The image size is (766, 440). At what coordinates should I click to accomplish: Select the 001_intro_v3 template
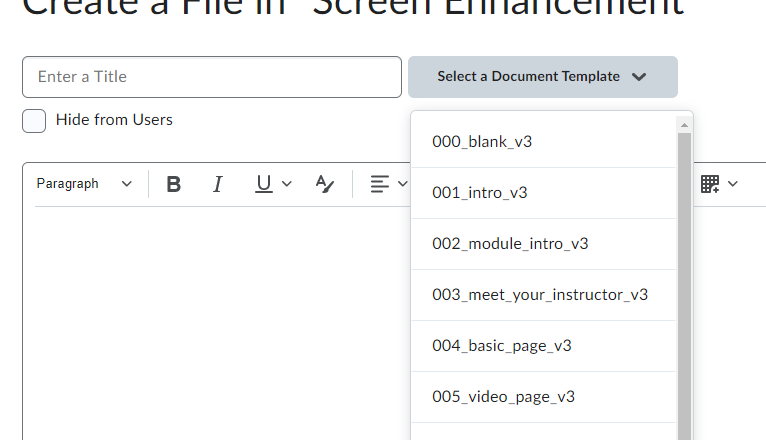480,193
